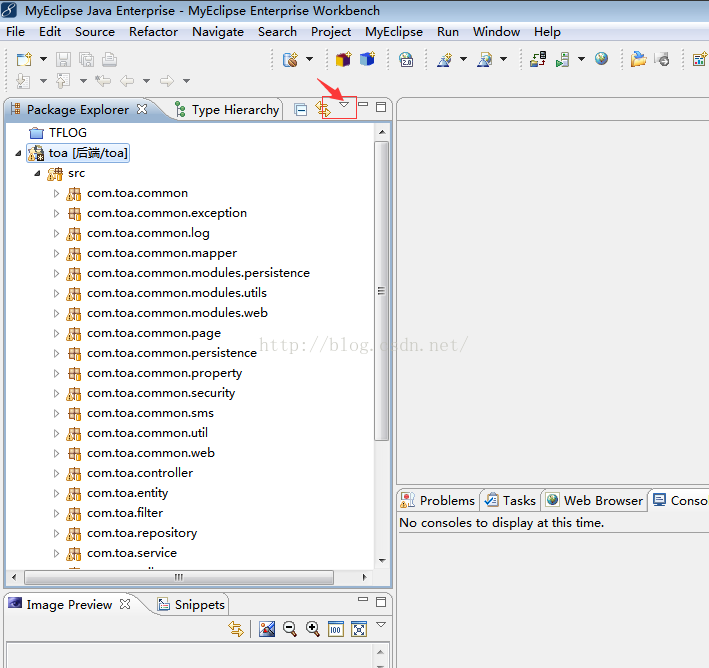Click Collapse All in Package Explorer
Screen dimensions: 709x668
[301, 109]
